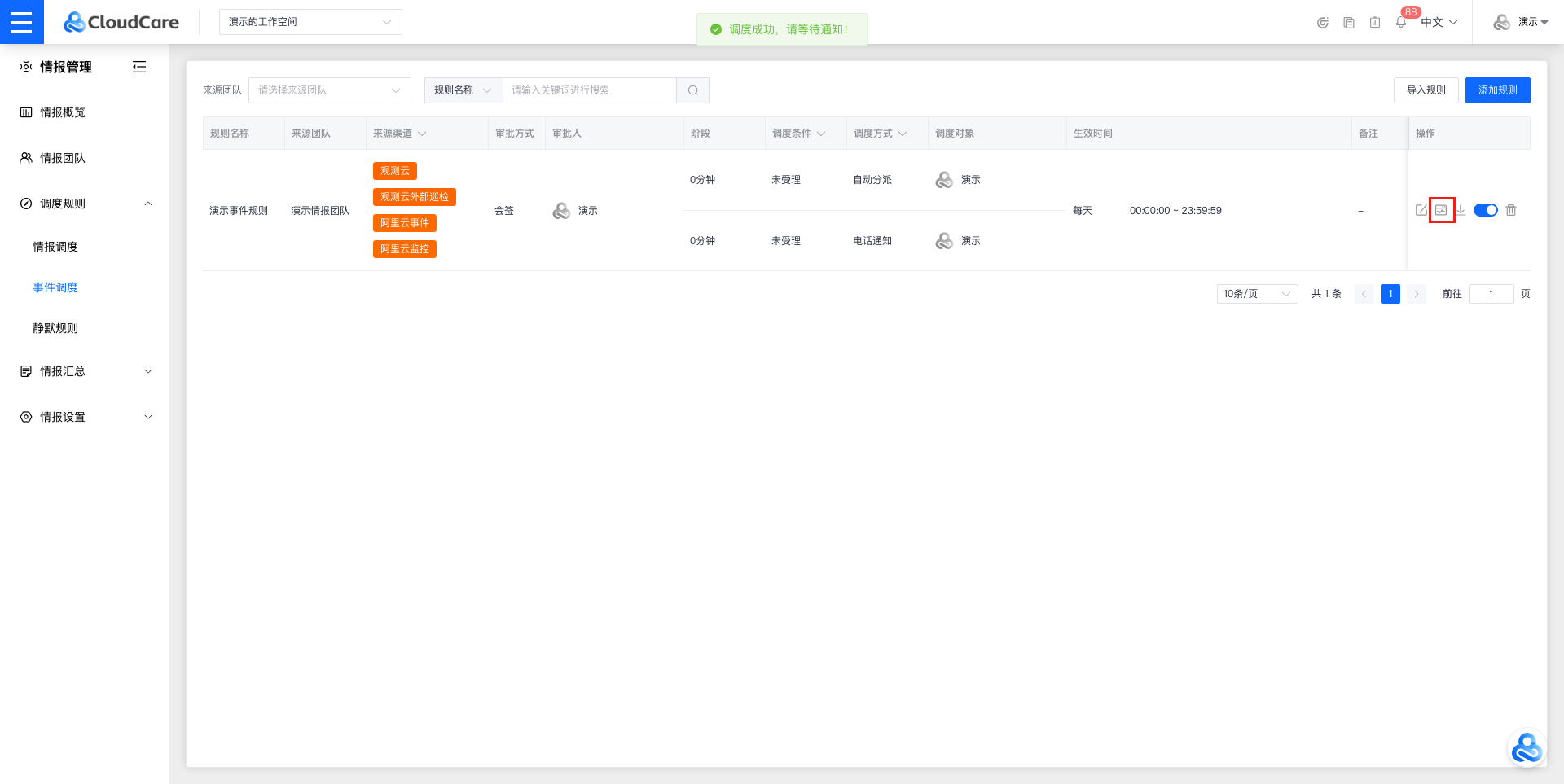This screenshot has width=1564, height=784.
Task: Open the 中文 language selector
Action: (x=1439, y=22)
